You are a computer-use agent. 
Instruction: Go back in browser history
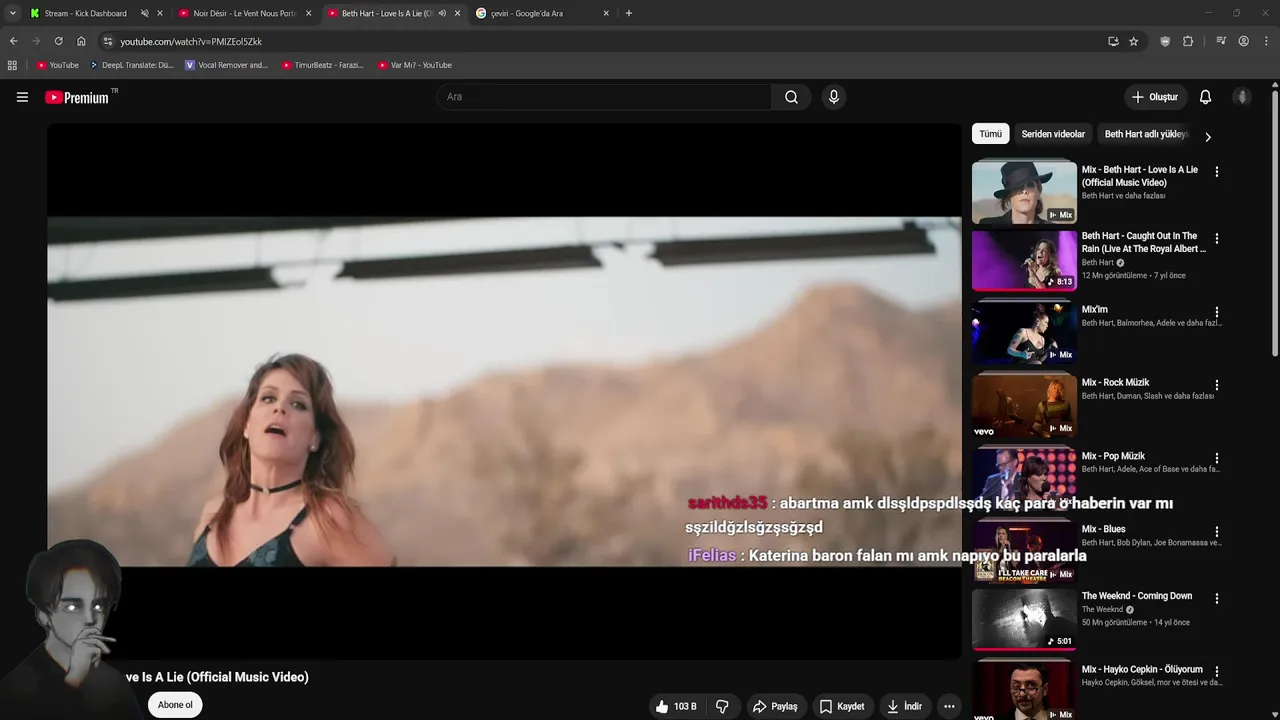[x=13, y=41]
